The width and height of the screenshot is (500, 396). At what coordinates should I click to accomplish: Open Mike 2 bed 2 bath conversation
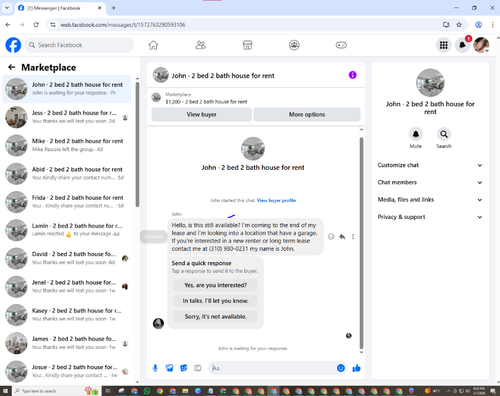67,145
